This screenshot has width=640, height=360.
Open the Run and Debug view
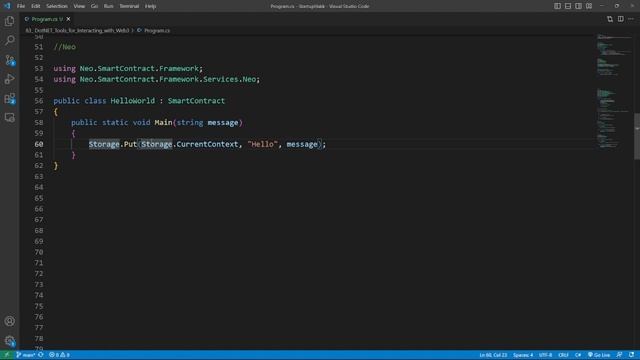tap(9, 79)
